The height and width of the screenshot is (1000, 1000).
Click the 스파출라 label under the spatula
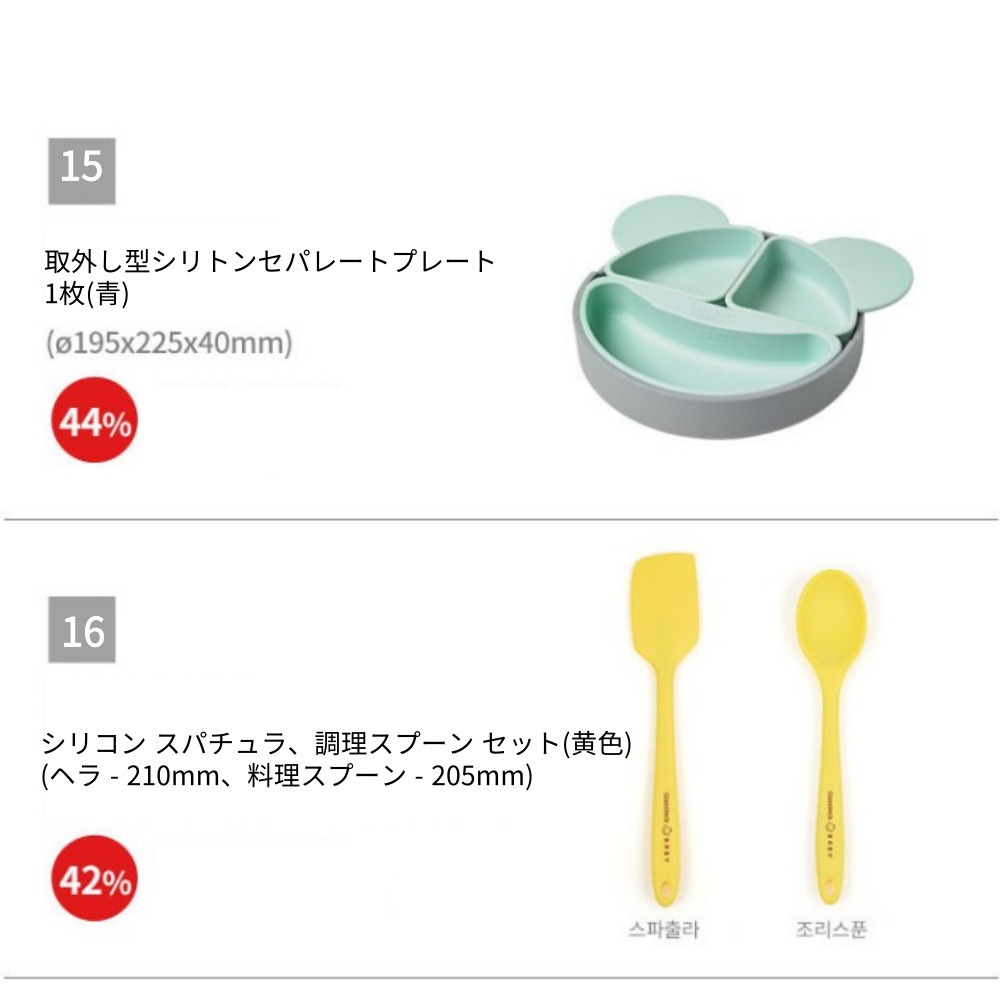[x=663, y=929]
